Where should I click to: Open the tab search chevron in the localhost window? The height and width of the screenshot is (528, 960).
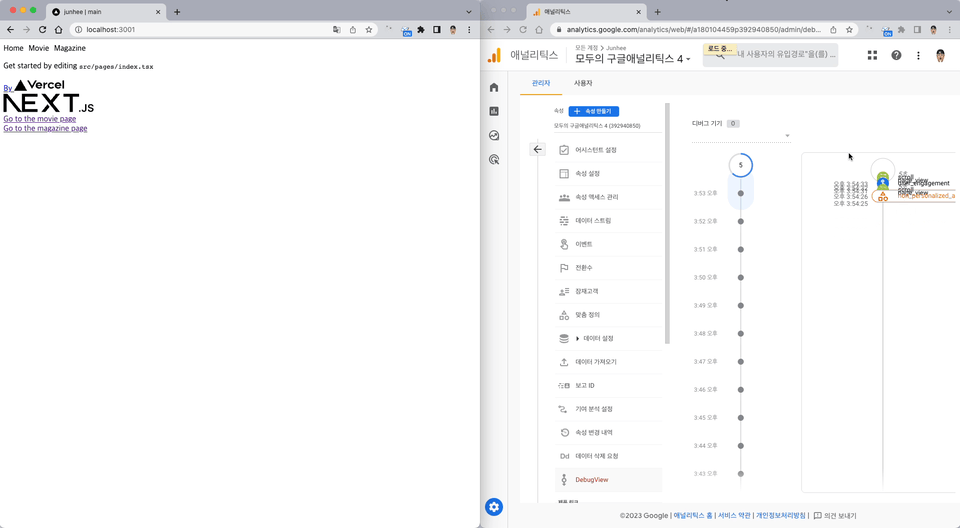pos(469,12)
